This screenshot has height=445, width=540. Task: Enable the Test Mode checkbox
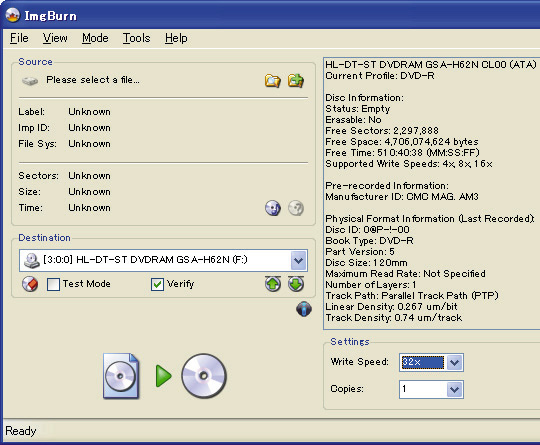(53, 284)
